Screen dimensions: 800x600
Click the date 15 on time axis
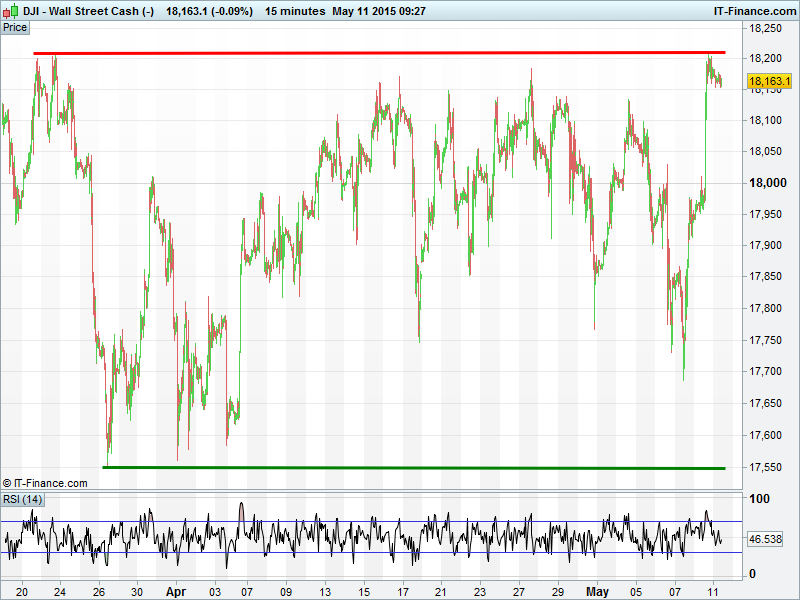(x=364, y=592)
